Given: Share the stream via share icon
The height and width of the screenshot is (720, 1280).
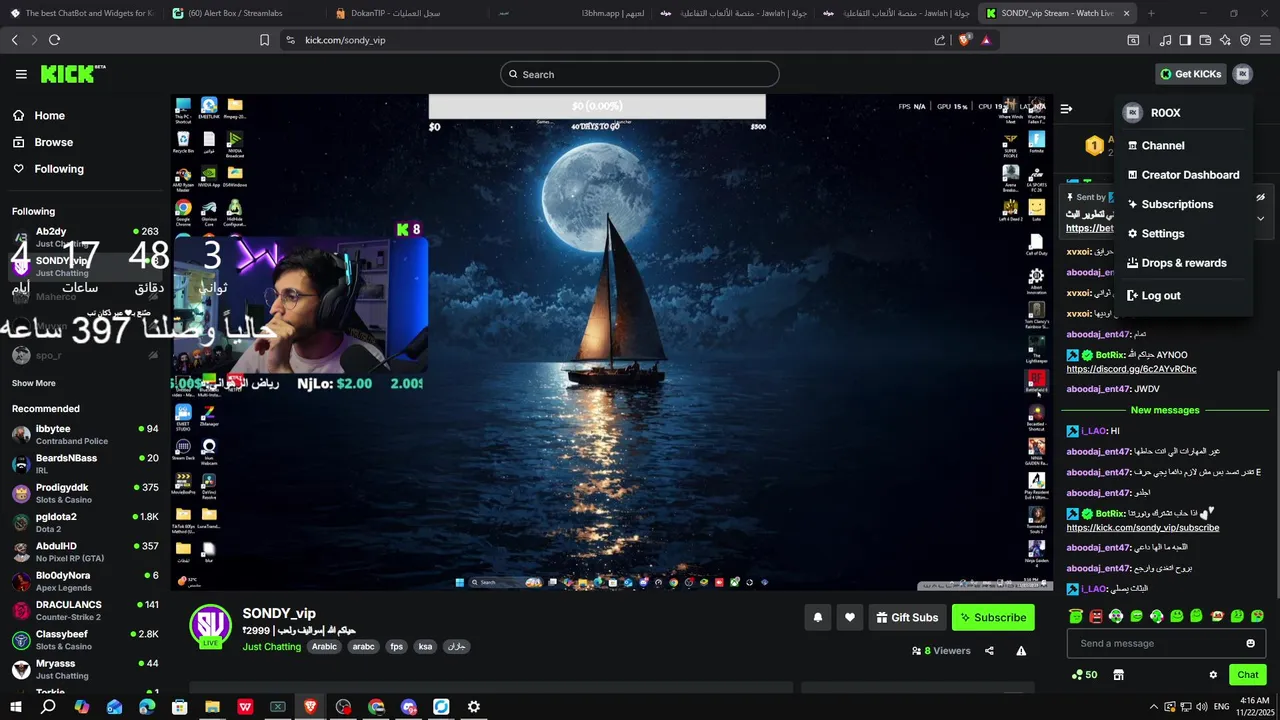Looking at the screenshot, I should click(989, 651).
